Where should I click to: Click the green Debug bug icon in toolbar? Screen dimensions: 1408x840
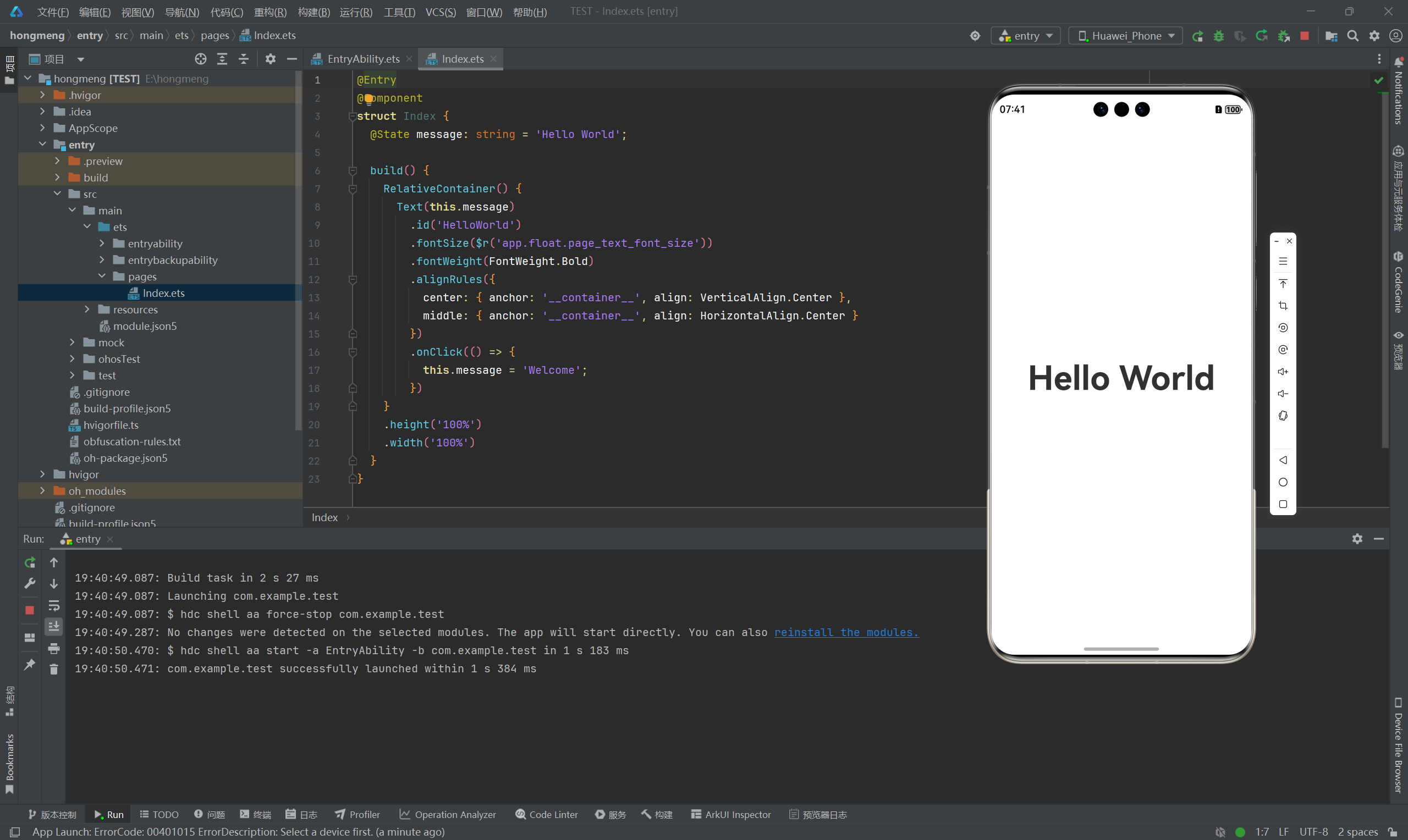pos(1218,36)
